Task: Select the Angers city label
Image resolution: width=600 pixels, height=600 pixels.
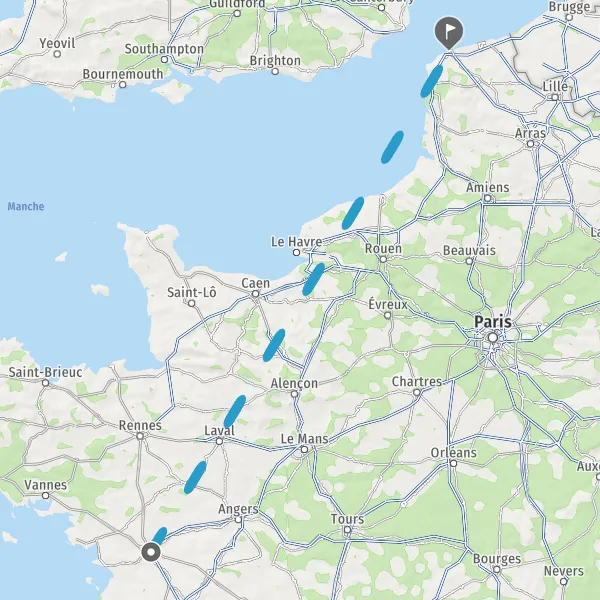Action: click(x=238, y=509)
